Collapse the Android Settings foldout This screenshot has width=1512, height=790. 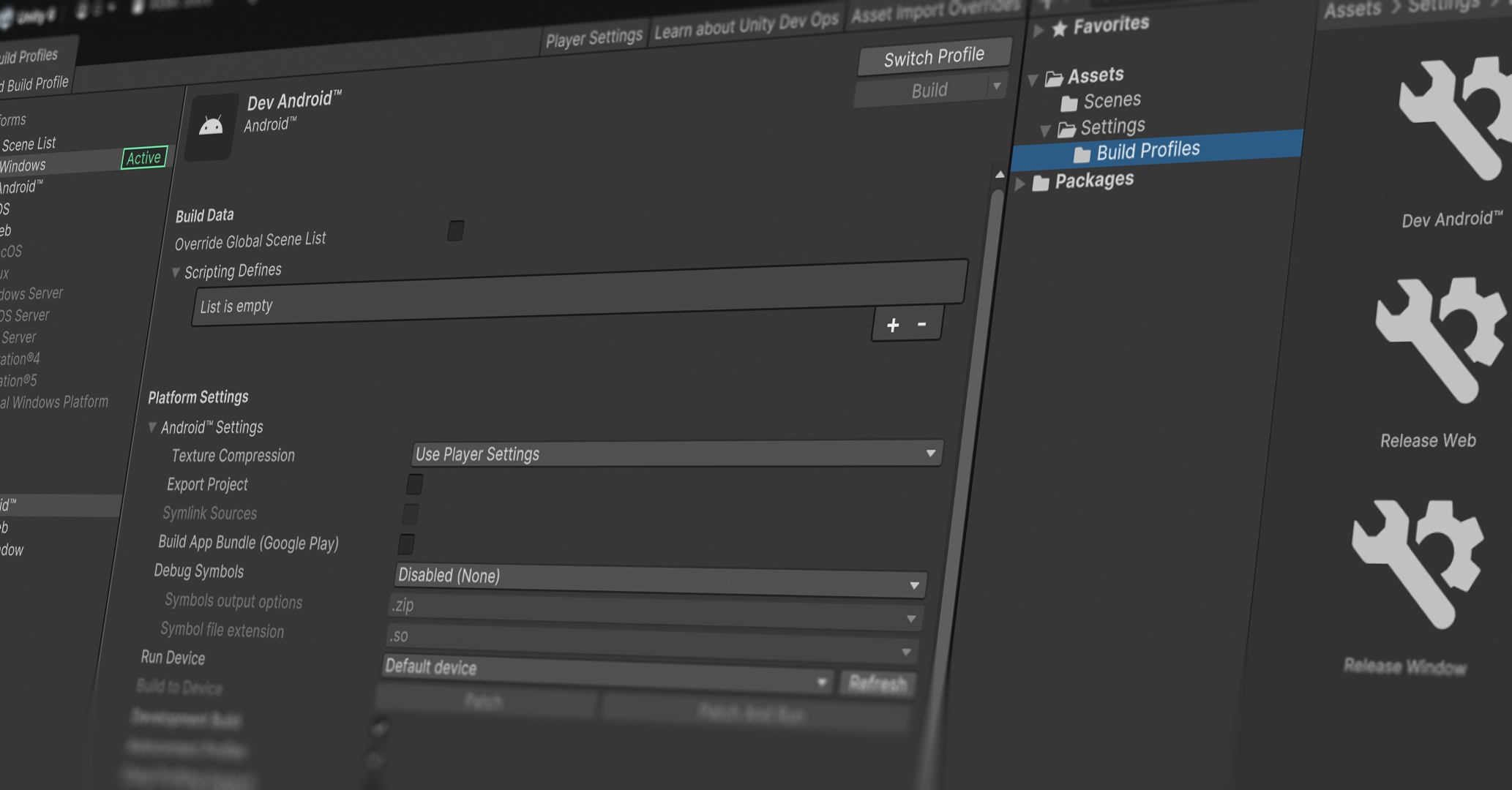(x=152, y=426)
